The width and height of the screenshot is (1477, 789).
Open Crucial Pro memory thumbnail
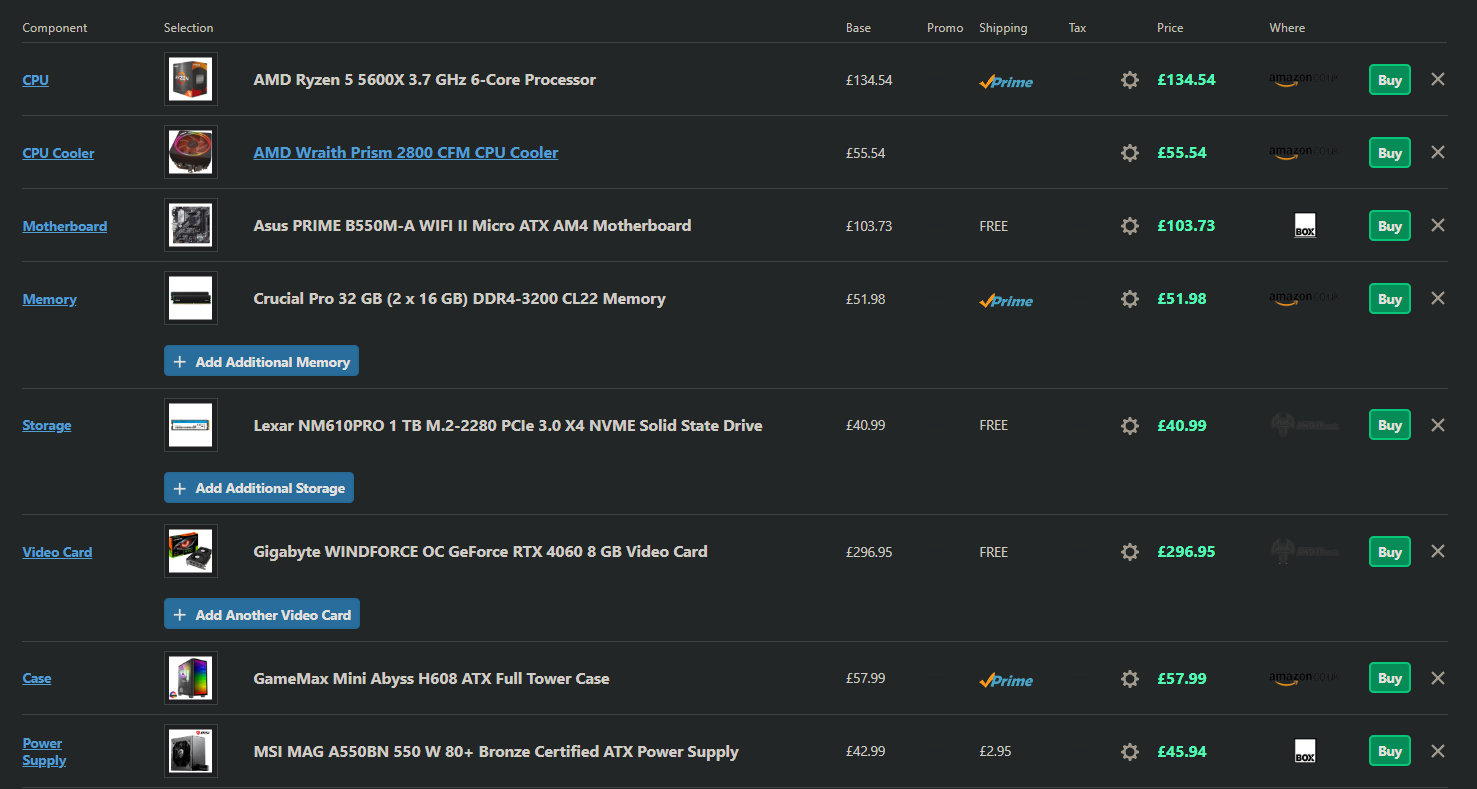191,299
